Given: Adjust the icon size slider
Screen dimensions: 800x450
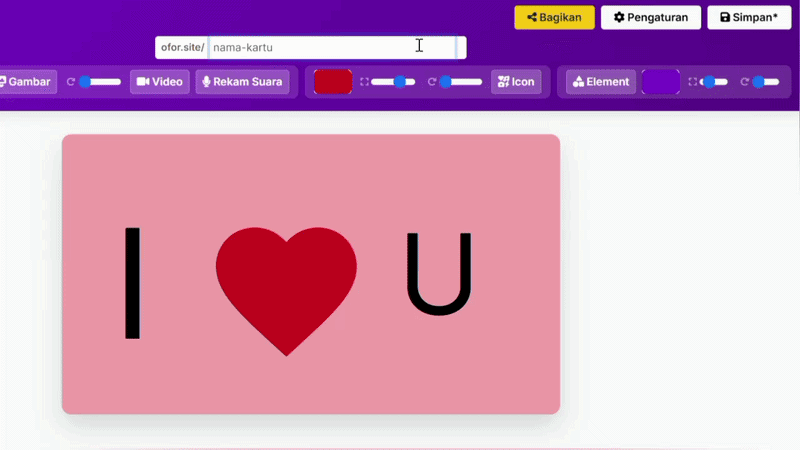Looking at the screenshot, I should click(393, 82).
